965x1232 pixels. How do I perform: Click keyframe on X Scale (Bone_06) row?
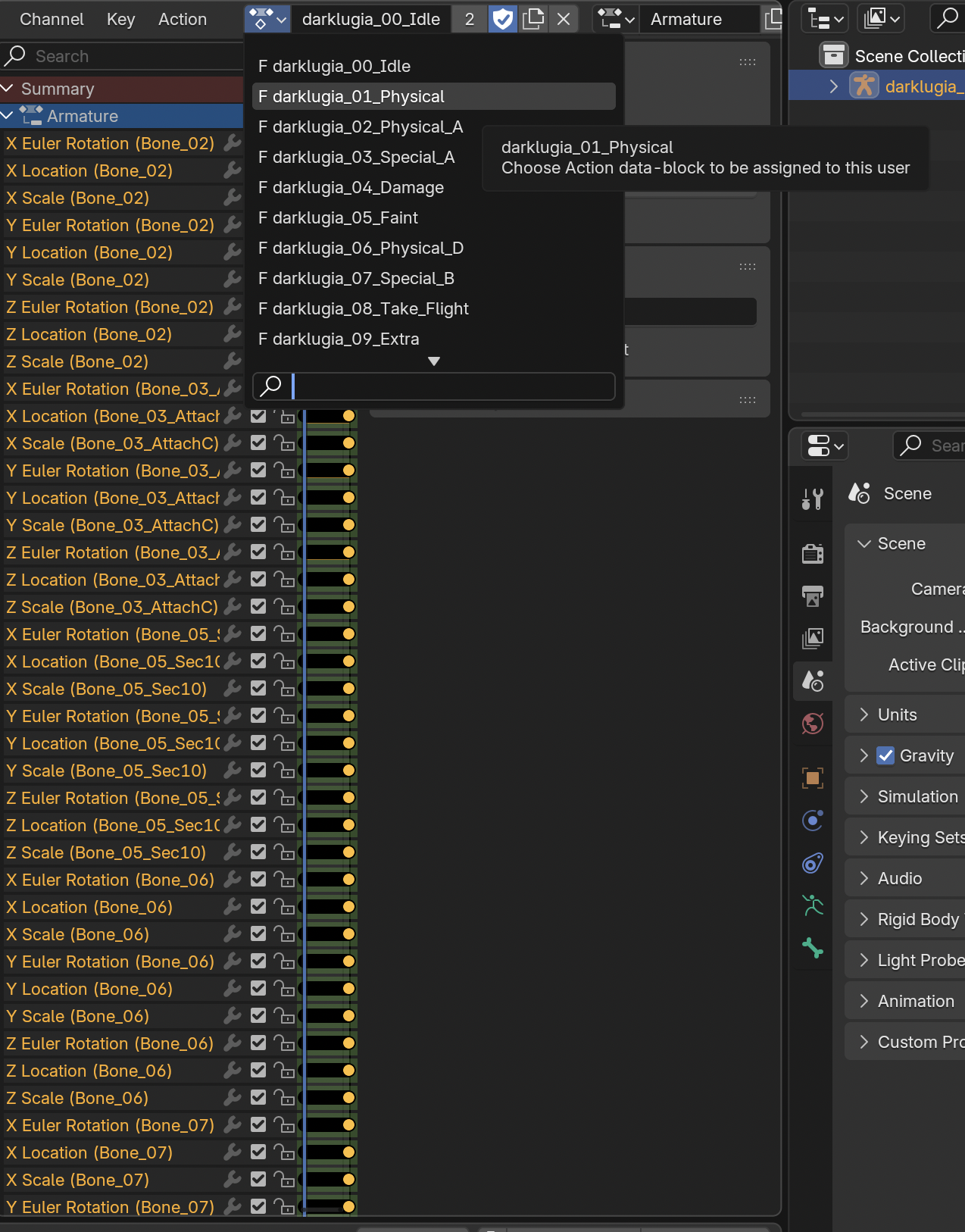pyautogui.click(x=348, y=934)
